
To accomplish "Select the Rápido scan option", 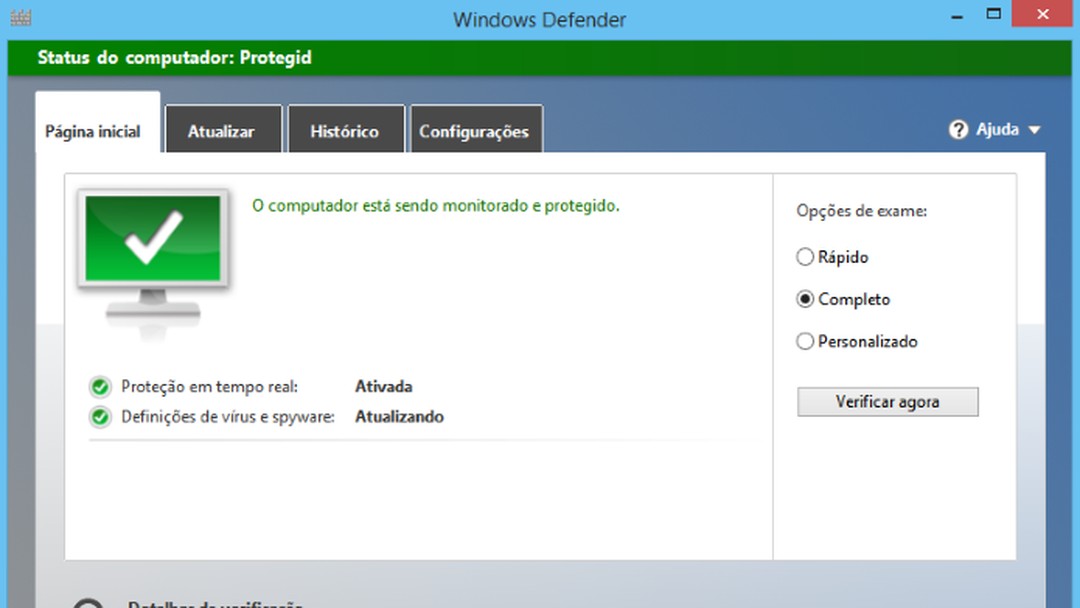I will point(805,257).
